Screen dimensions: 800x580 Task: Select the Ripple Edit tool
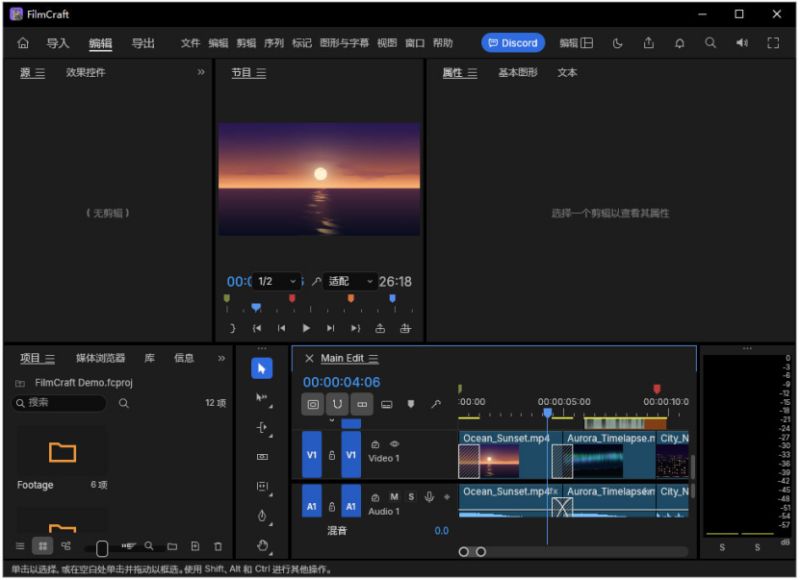pyautogui.click(x=262, y=427)
